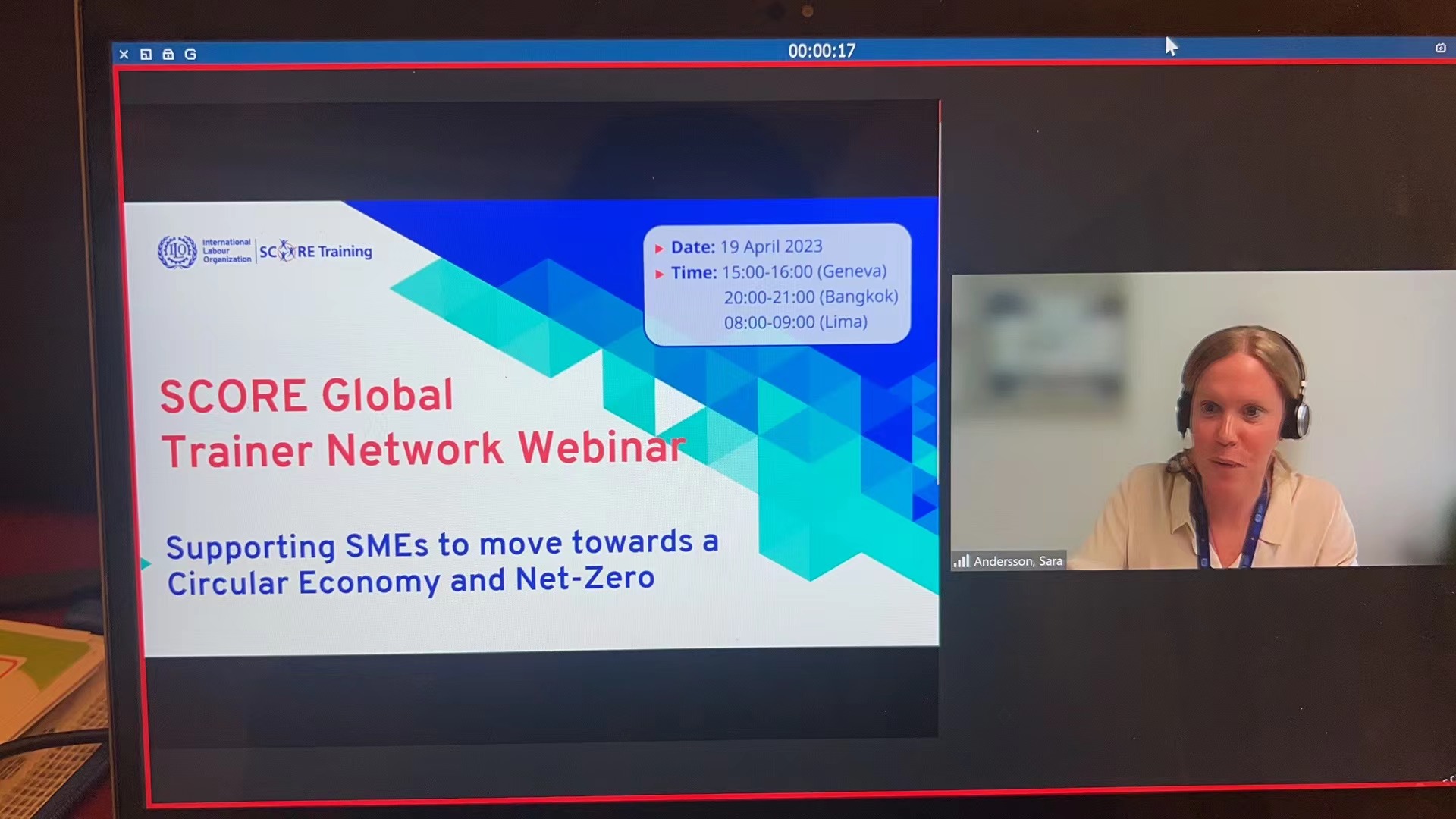Click the pop-out window icon in top bar
The height and width of the screenshot is (819, 1456).
(x=146, y=55)
